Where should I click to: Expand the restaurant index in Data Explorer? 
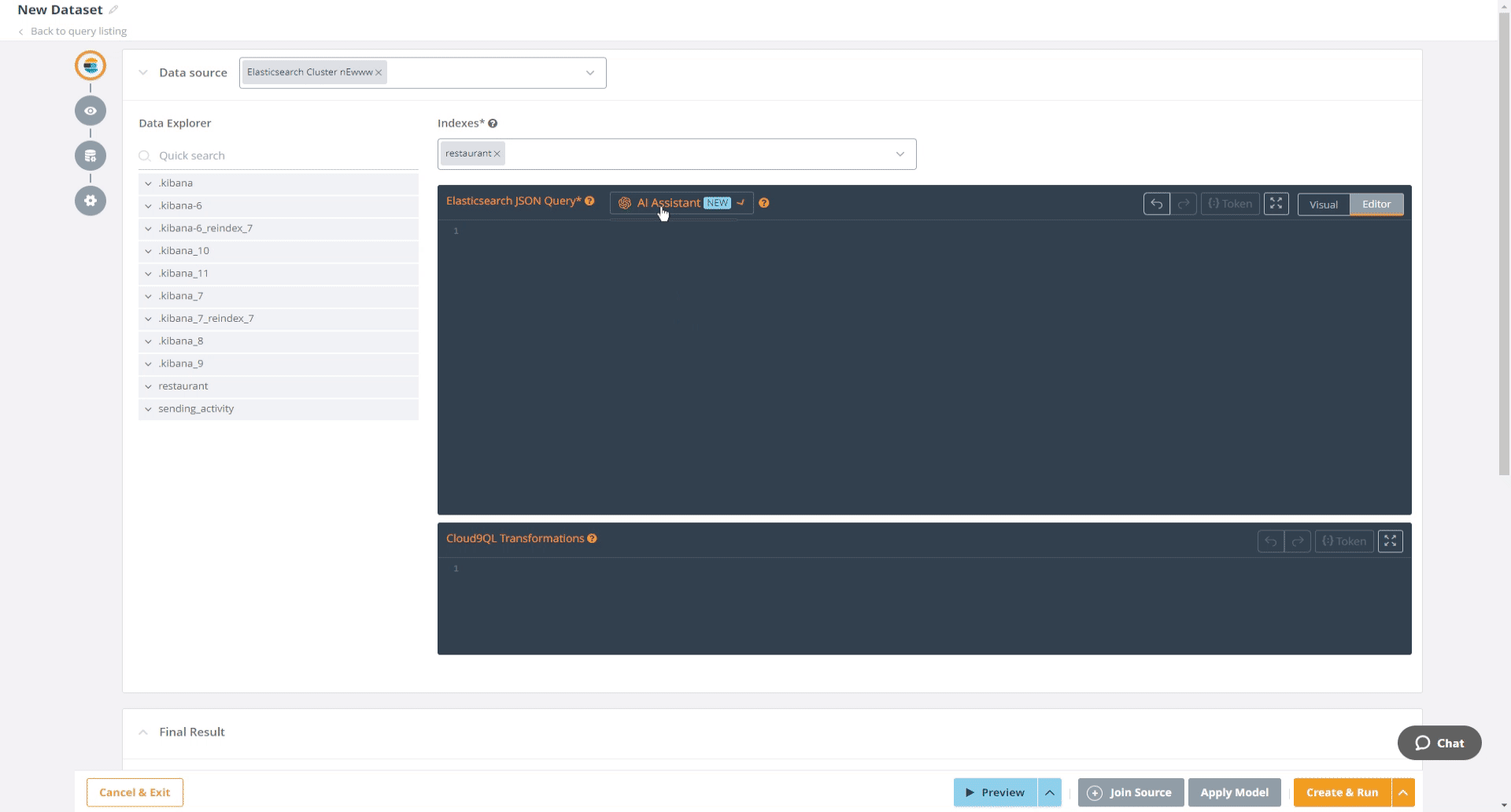148,386
